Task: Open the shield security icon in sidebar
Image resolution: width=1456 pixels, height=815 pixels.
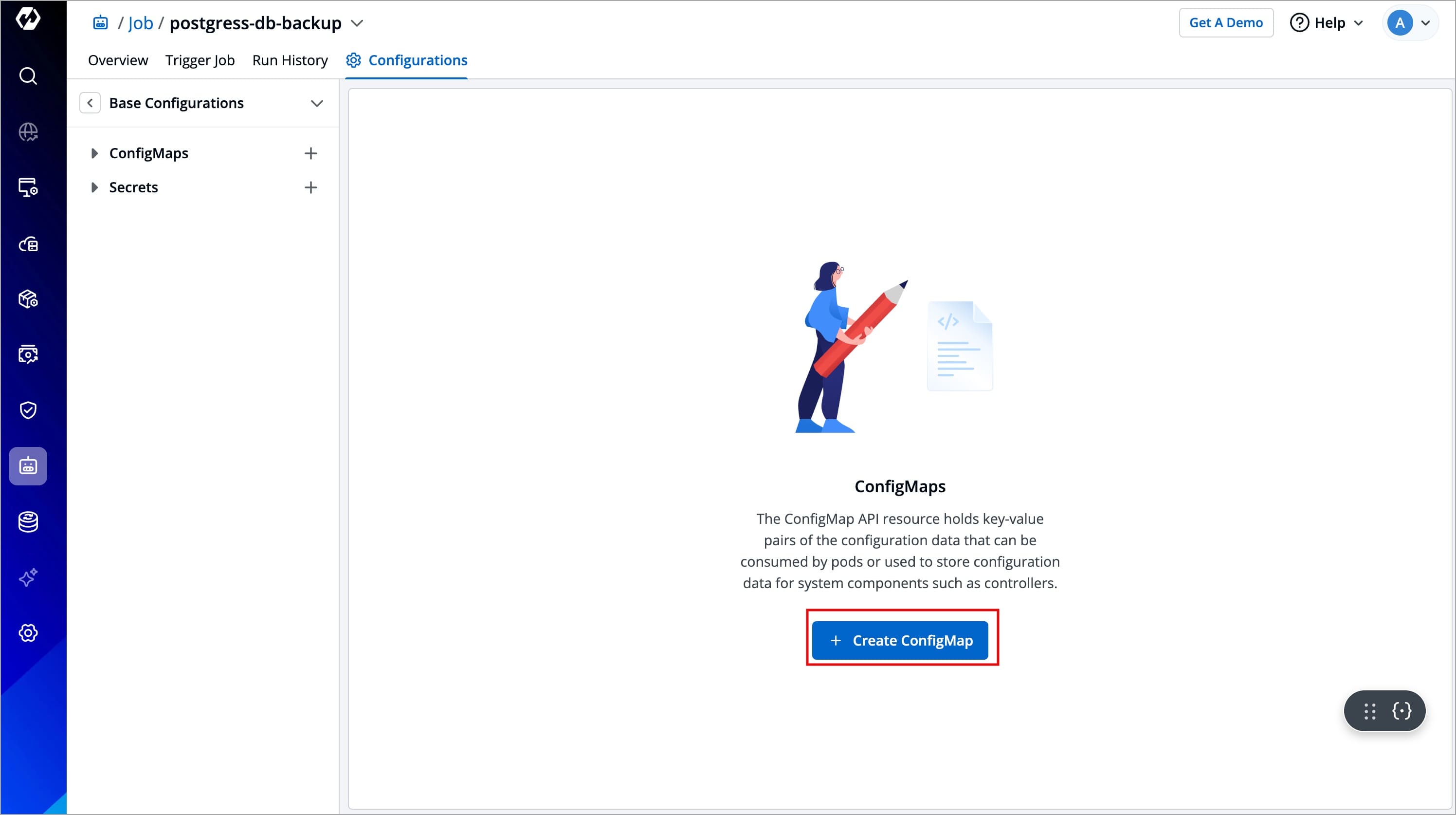Action: (x=28, y=410)
